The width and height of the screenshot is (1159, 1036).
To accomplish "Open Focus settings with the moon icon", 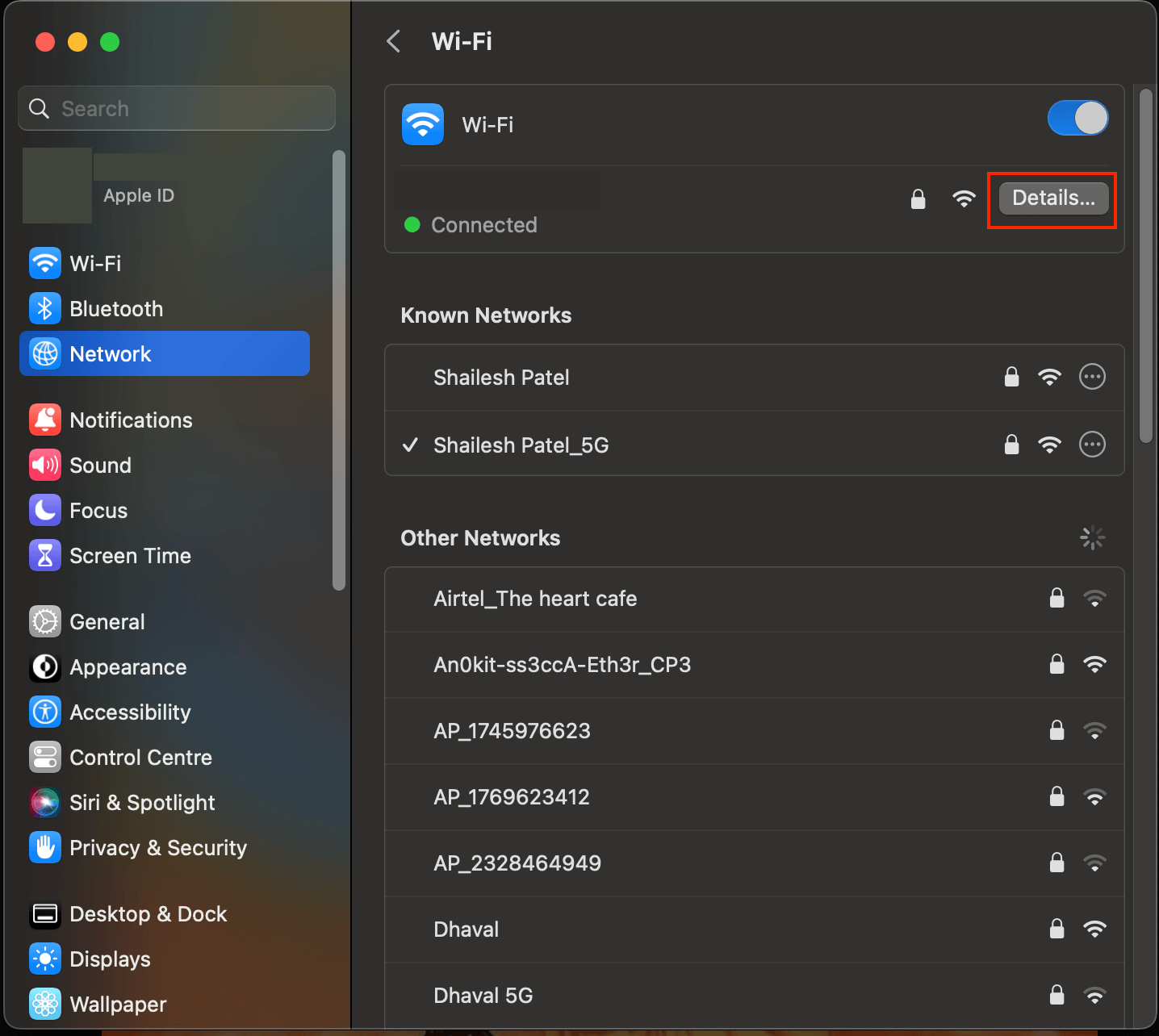I will [x=45, y=510].
